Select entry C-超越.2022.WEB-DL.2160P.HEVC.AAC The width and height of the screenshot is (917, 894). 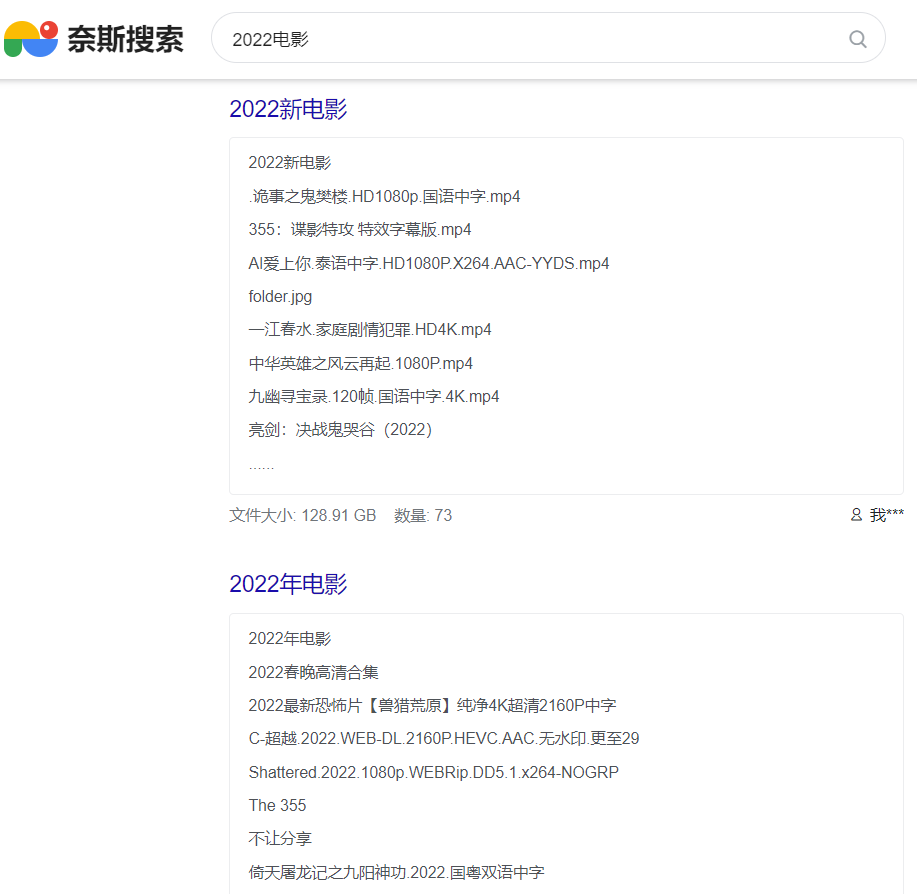444,738
